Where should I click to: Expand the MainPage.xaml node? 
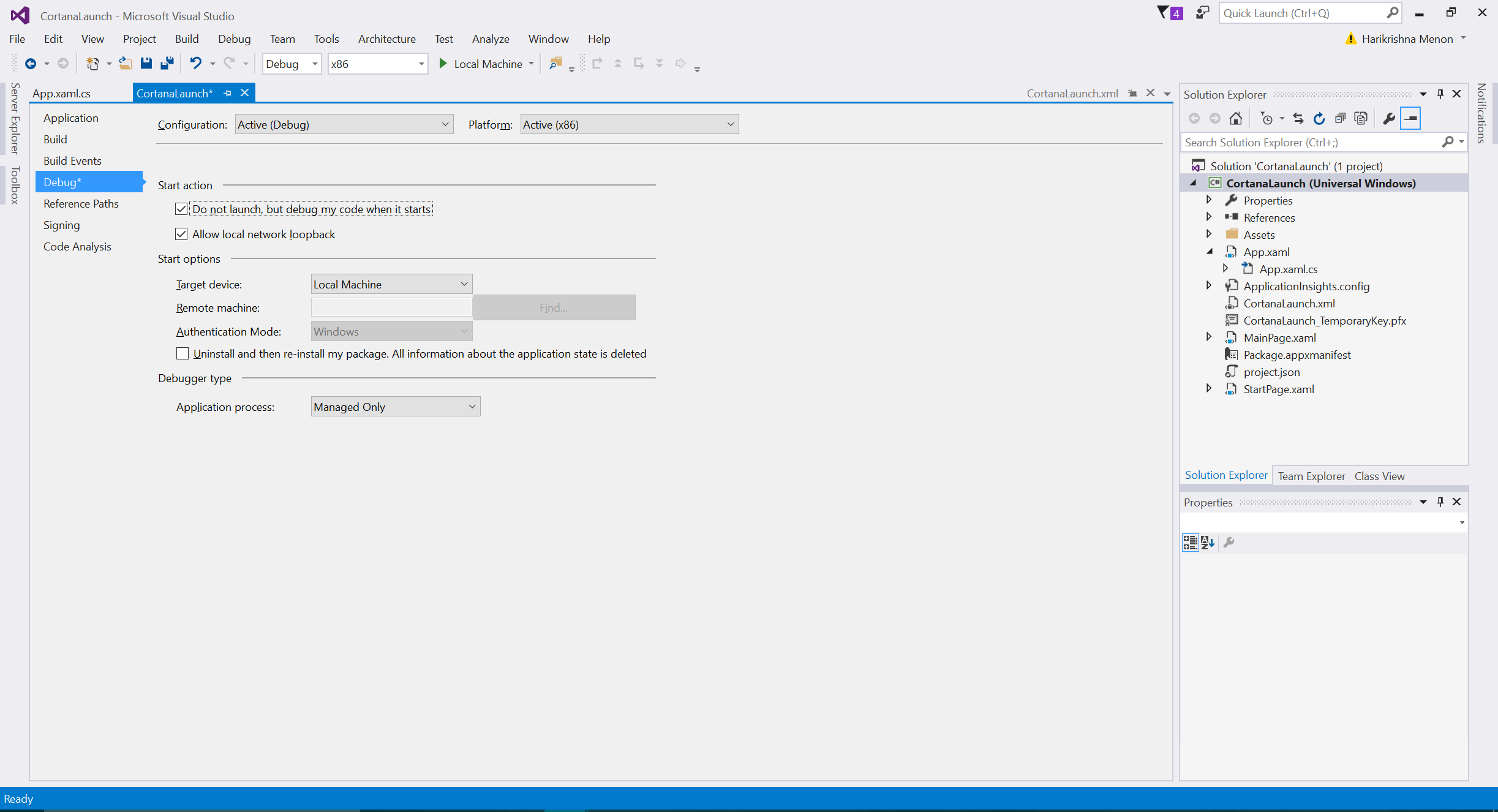pyautogui.click(x=1209, y=337)
